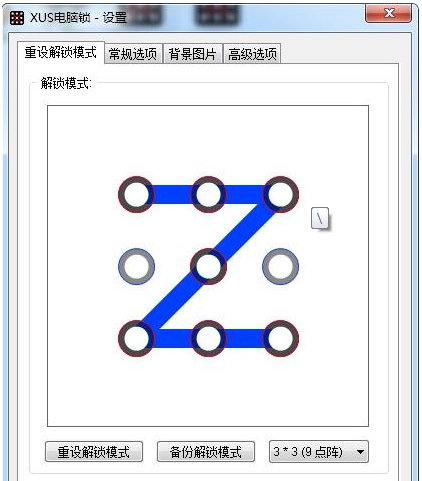Expand the grid size dropdown arrow
Screen dimensions: 422x481
(360, 452)
